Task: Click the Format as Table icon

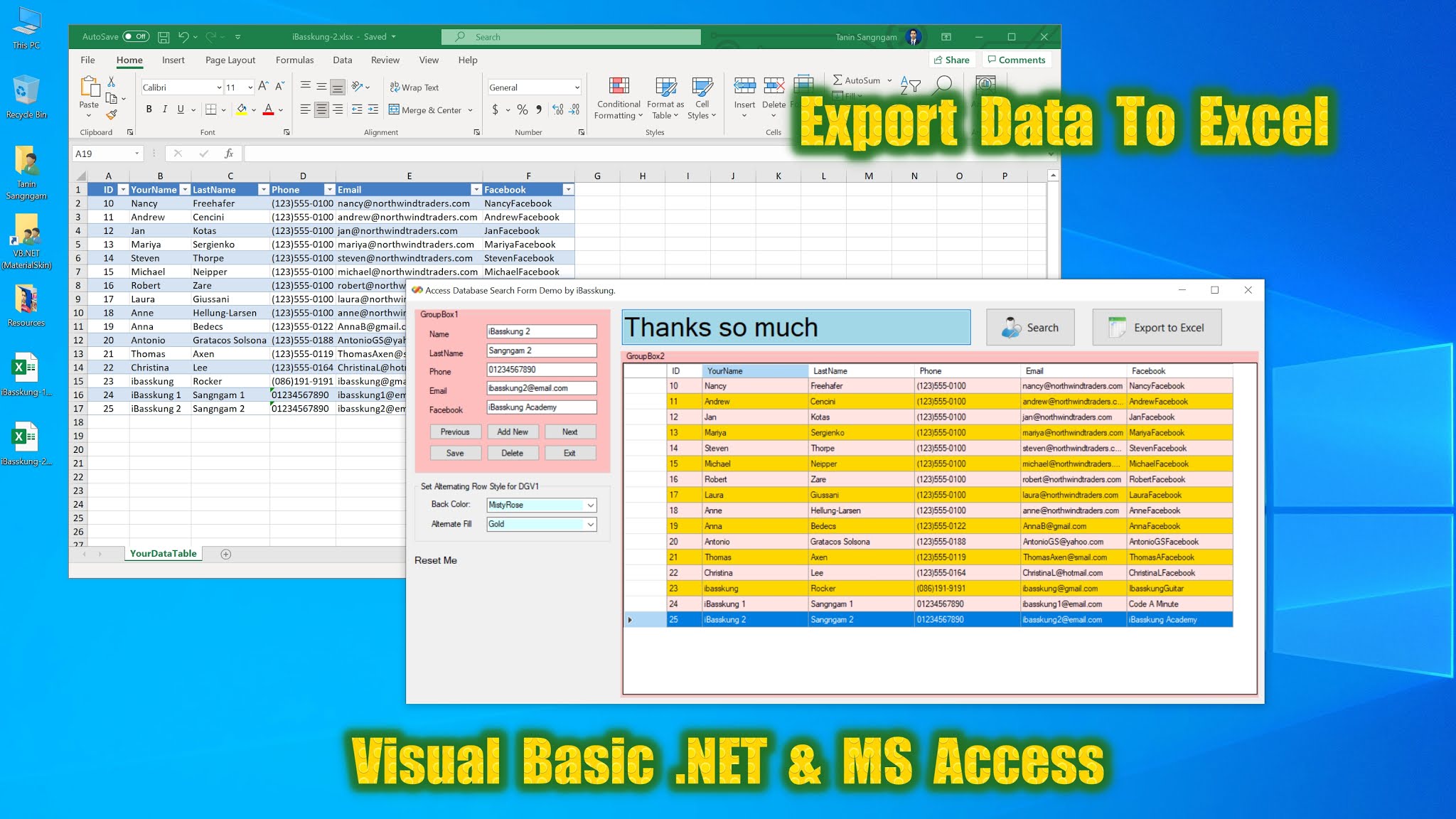Action: 665,97
